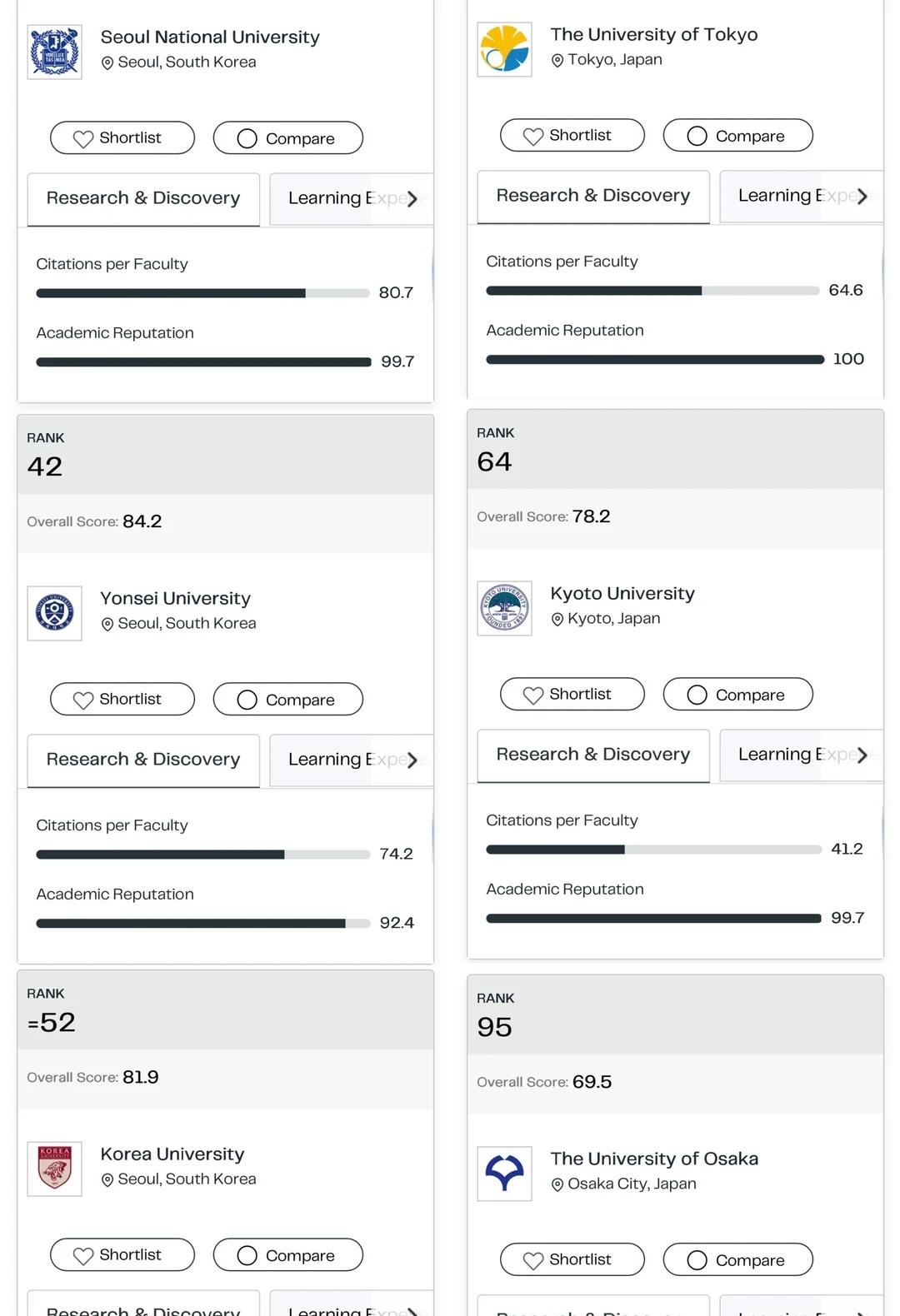Click the Rank 42 header panel
Screen dimensions: 900x1316
point(225,455)
